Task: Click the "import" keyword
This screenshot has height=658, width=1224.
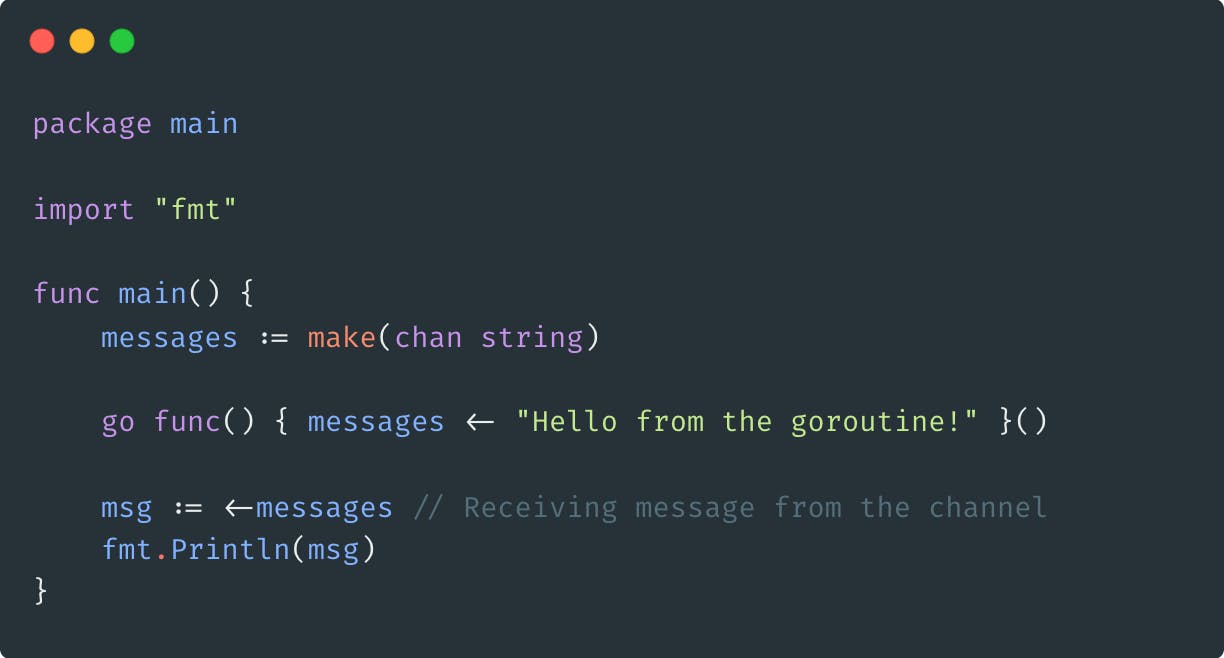Action: pos(83,210)
